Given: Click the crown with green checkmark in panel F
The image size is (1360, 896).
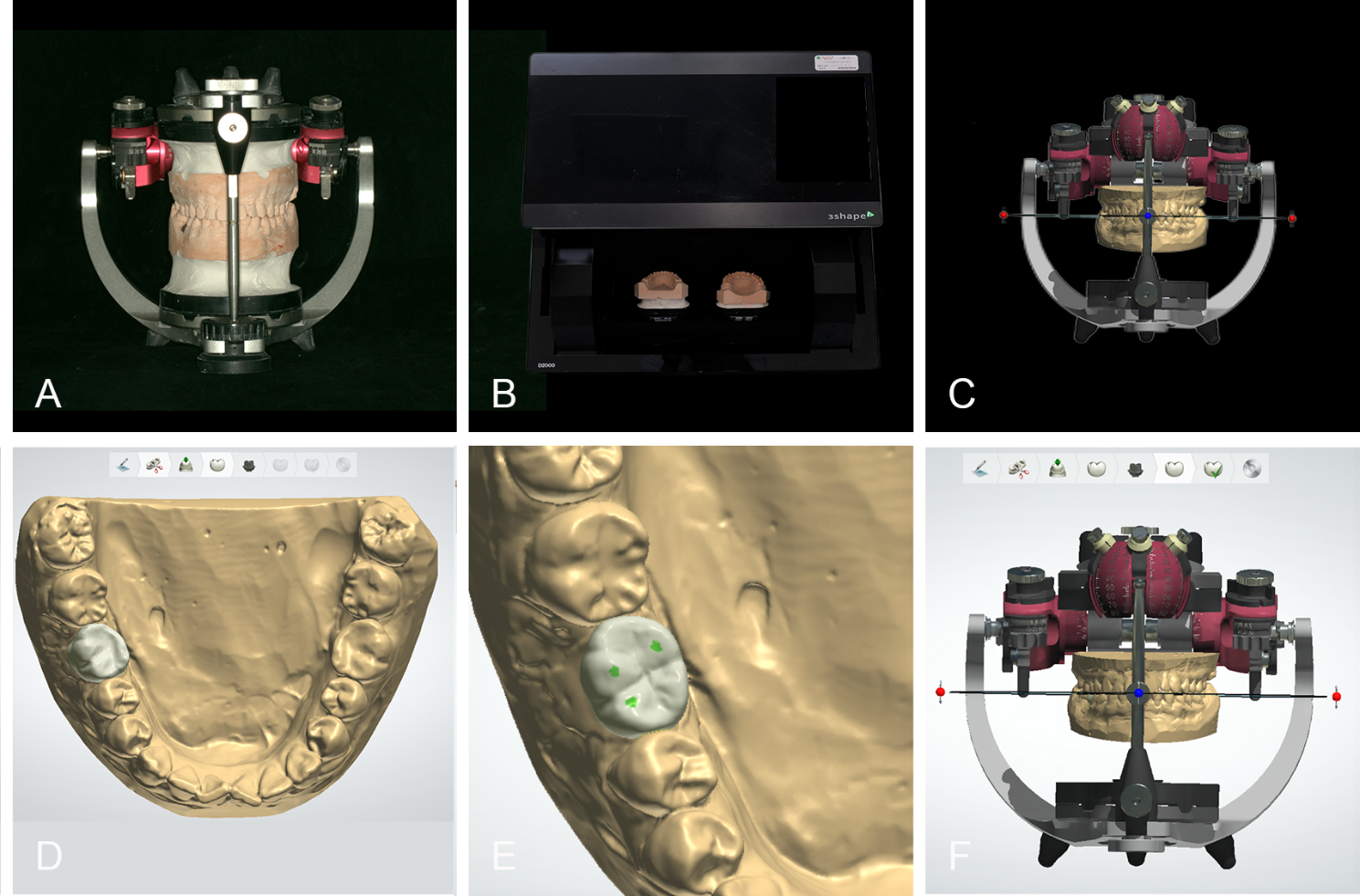Looking at the screenshot, I should point(1213,469).
